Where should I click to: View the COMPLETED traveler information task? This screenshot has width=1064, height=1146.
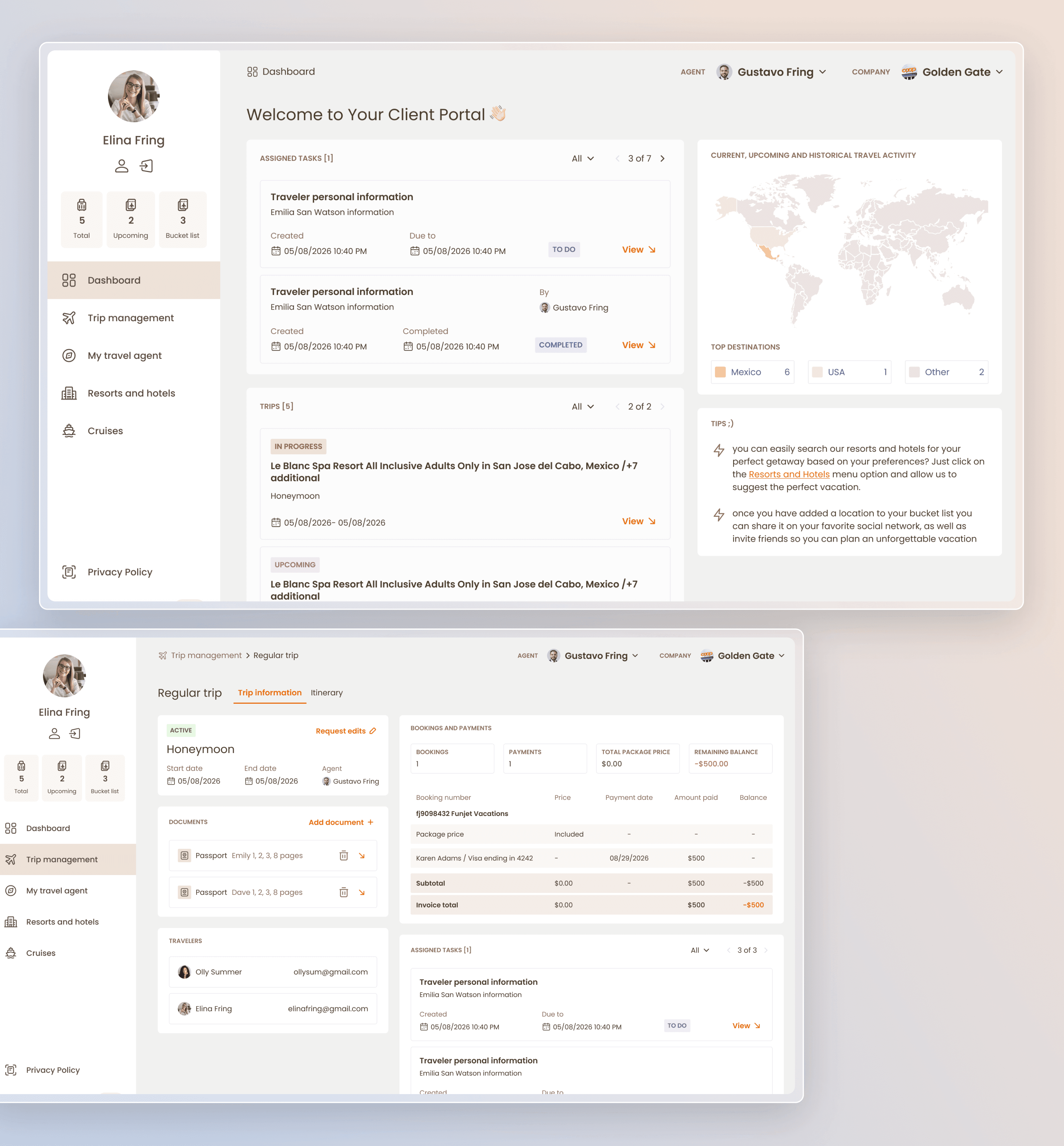point(638,345)
